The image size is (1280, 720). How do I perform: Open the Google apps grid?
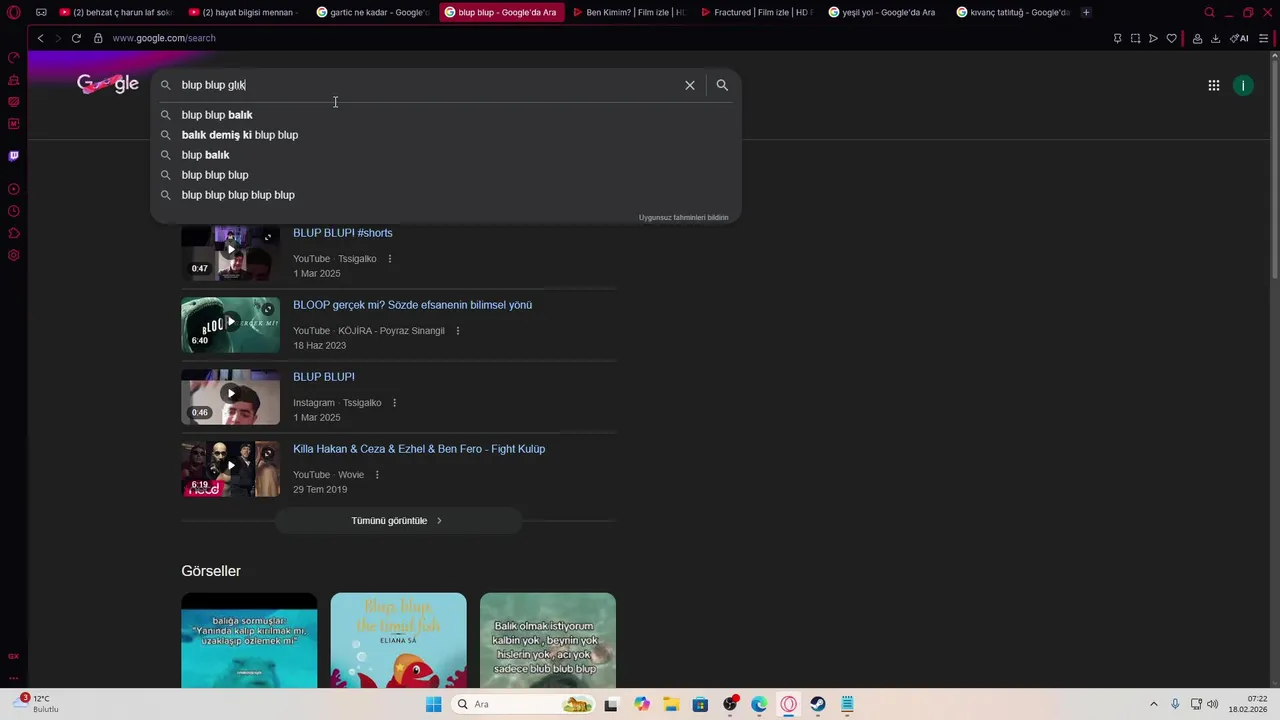tap(1213, 85)
